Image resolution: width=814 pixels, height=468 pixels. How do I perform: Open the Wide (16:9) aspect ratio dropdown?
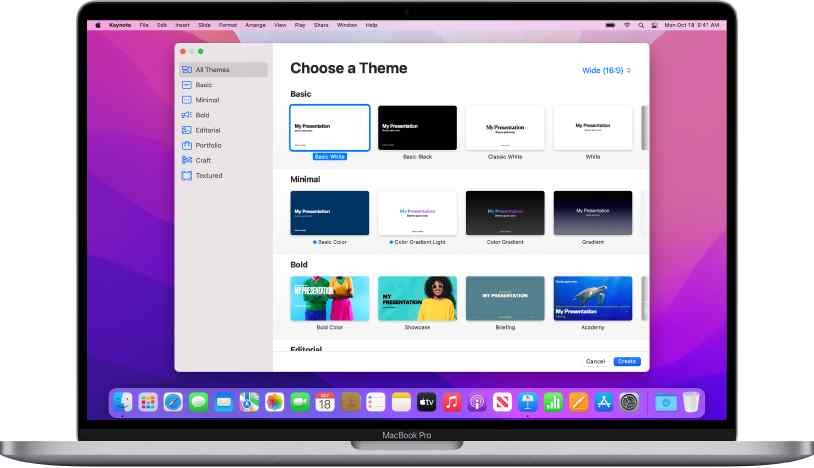606,70
